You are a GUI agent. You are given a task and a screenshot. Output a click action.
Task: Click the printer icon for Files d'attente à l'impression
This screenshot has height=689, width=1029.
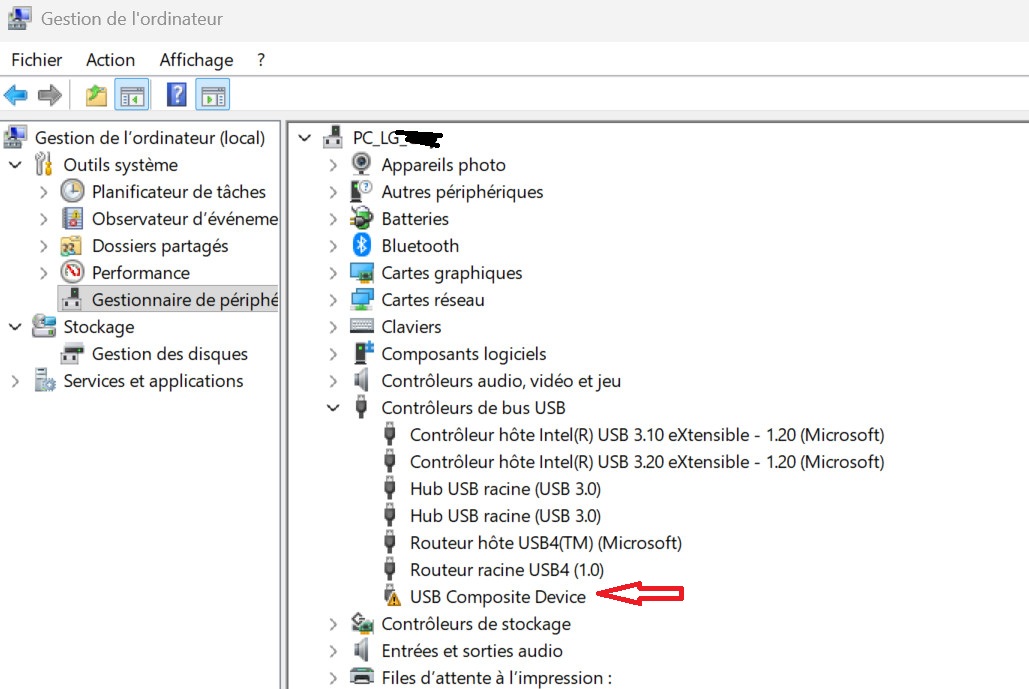[362, 677]
